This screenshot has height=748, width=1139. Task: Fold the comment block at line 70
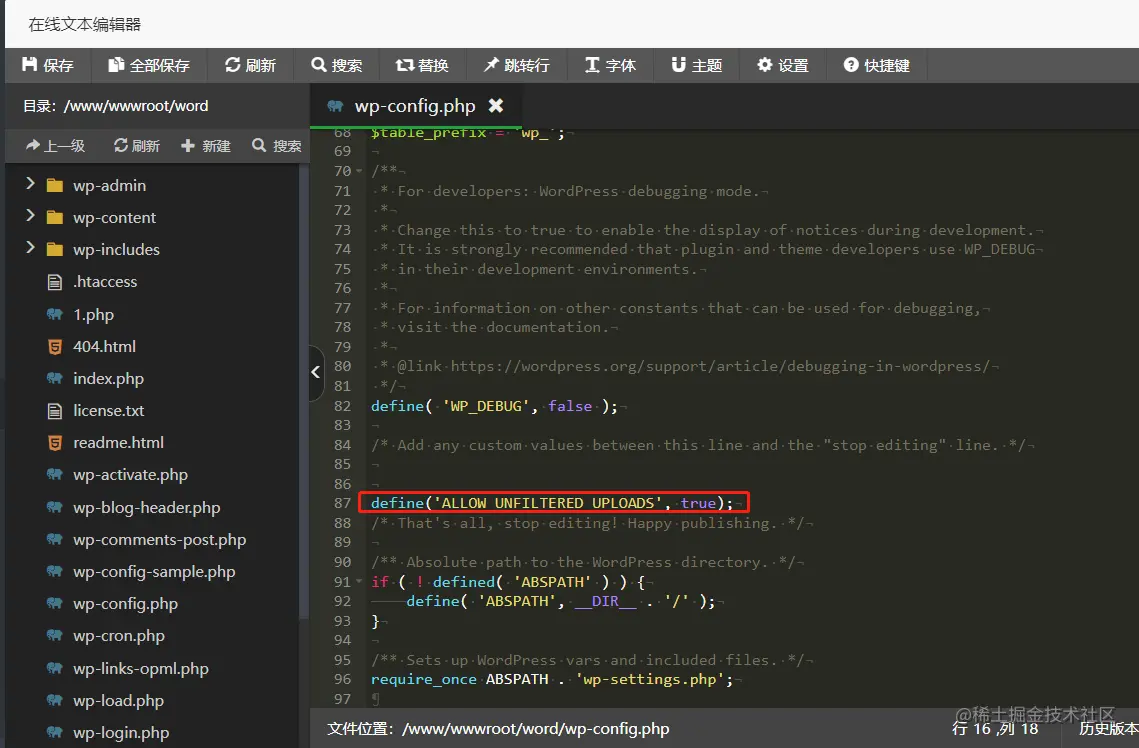pos(360,171)
